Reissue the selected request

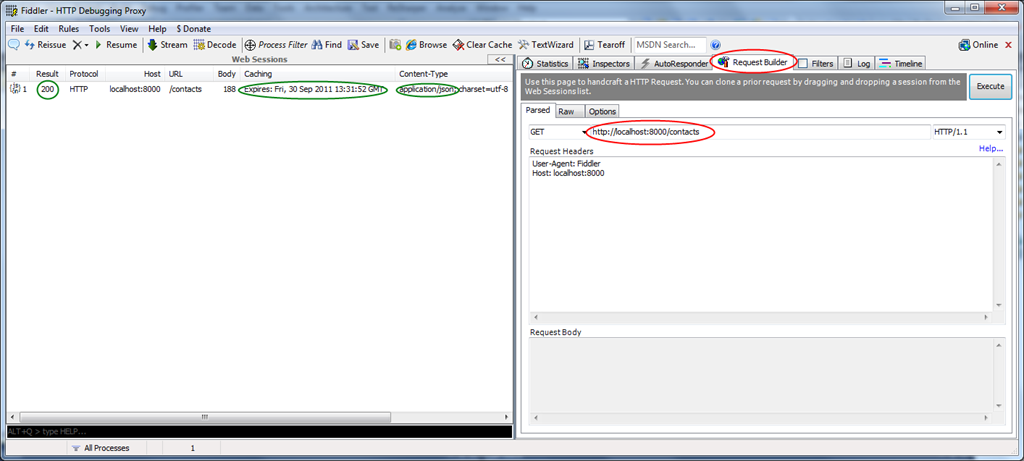tap(46, 45)
